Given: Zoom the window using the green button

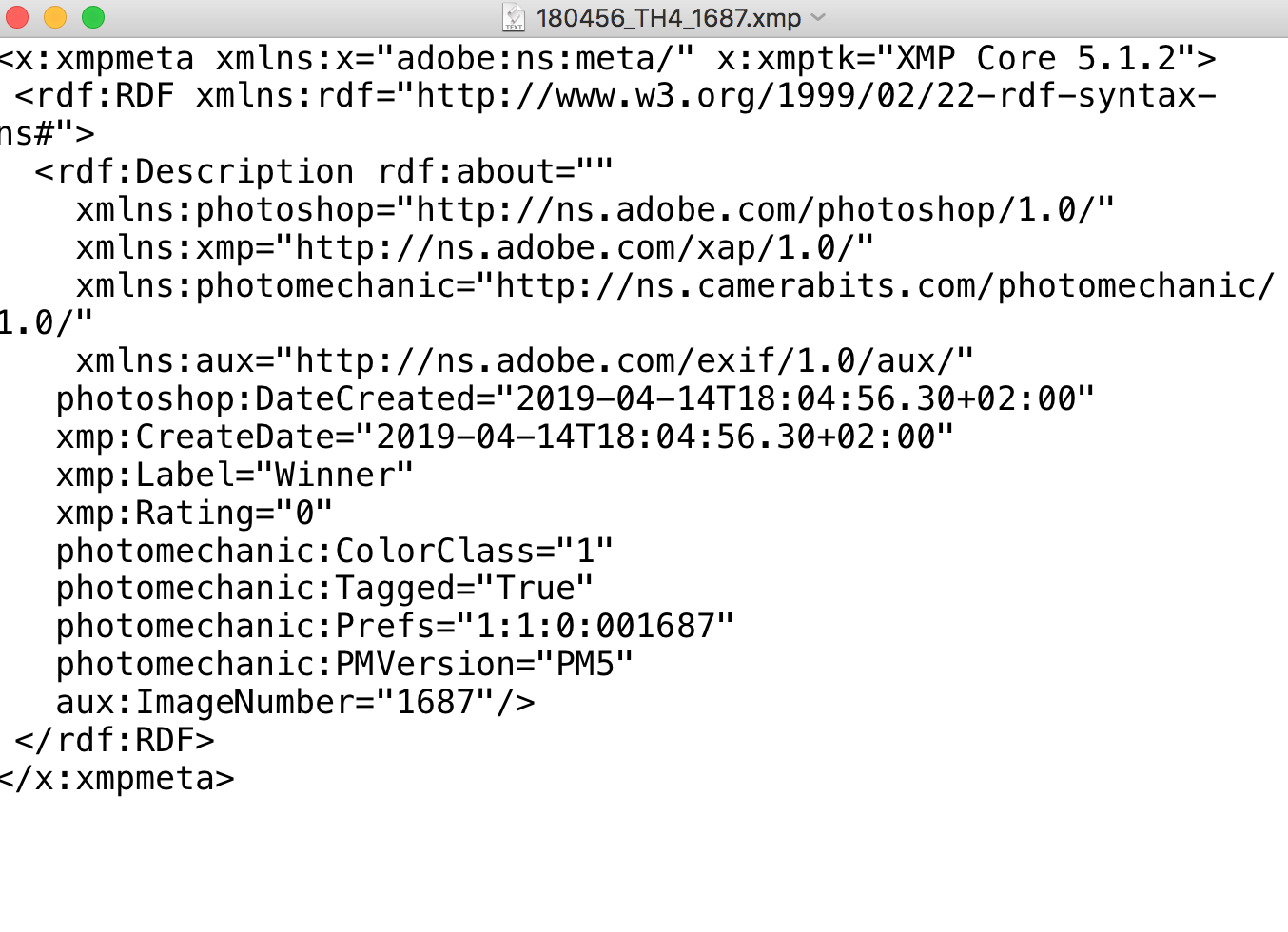Looking at the screenshot, I should click(93, 17).
